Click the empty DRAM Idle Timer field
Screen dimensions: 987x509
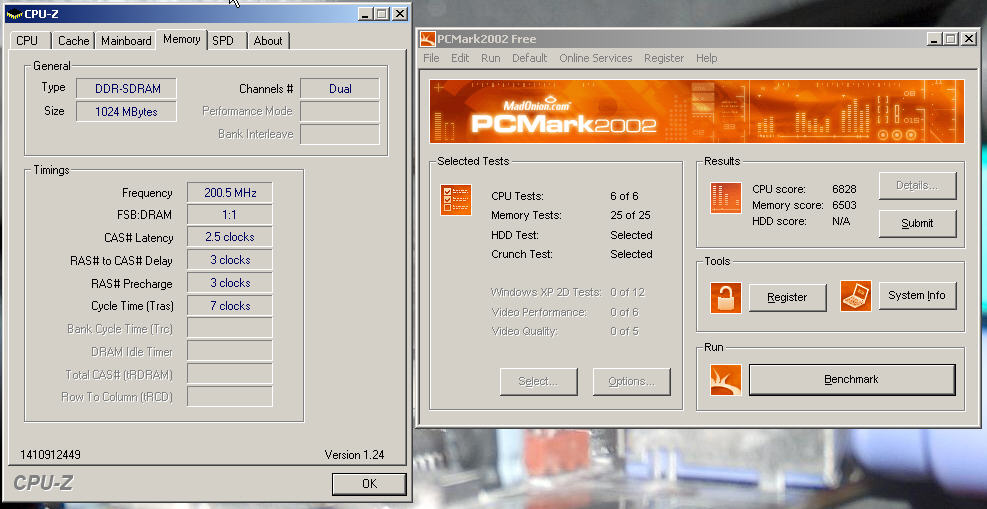tap(230, 351)
